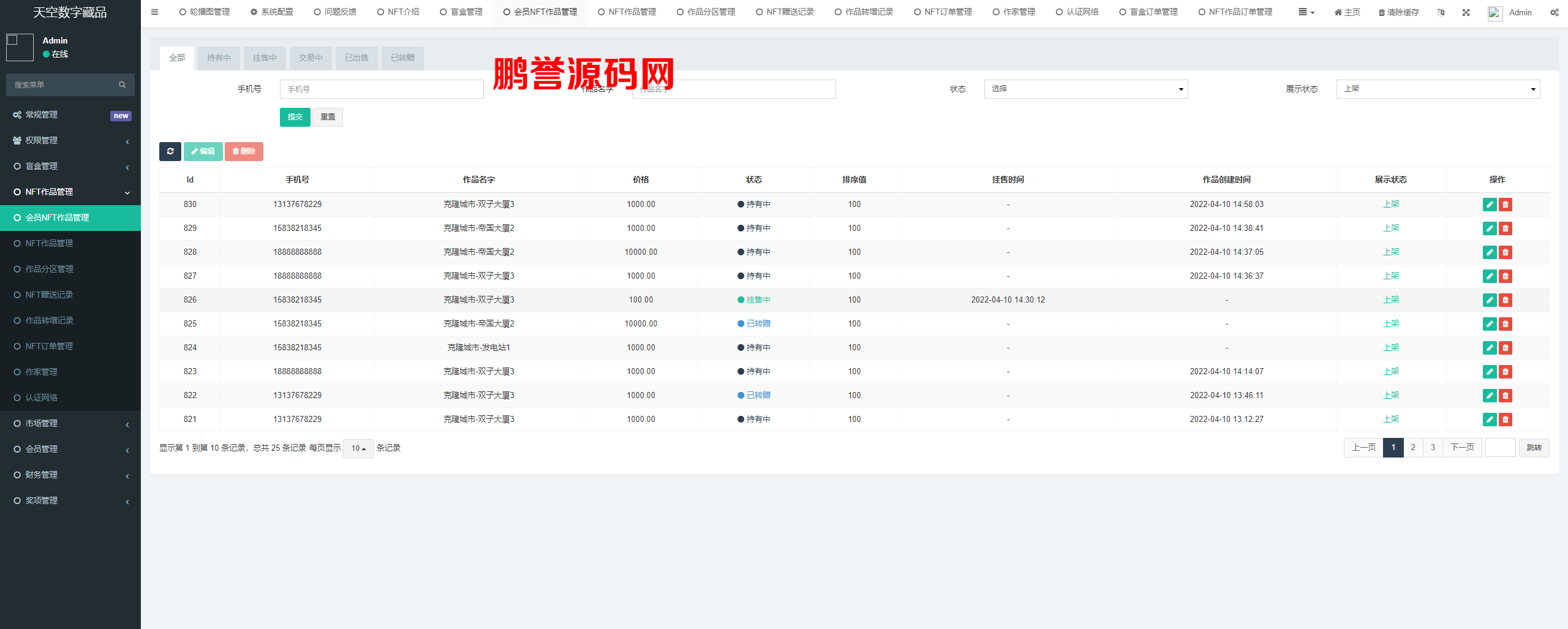Click the 清除缓存 trash item

(x=1398, y=12)
